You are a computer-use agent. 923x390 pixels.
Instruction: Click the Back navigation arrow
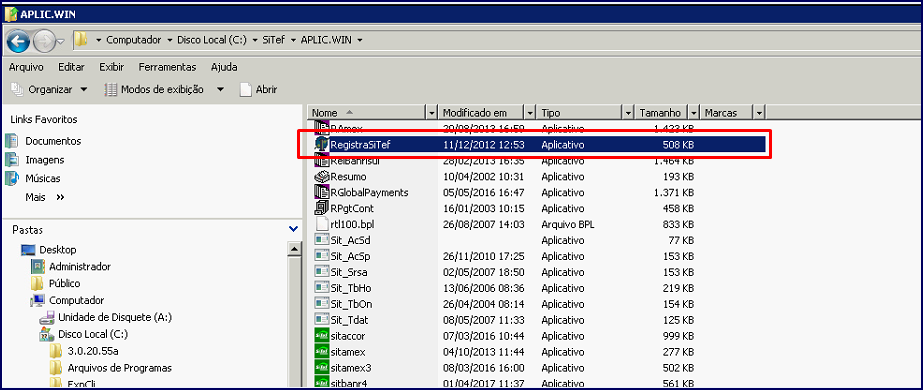(x=18, y=41)
